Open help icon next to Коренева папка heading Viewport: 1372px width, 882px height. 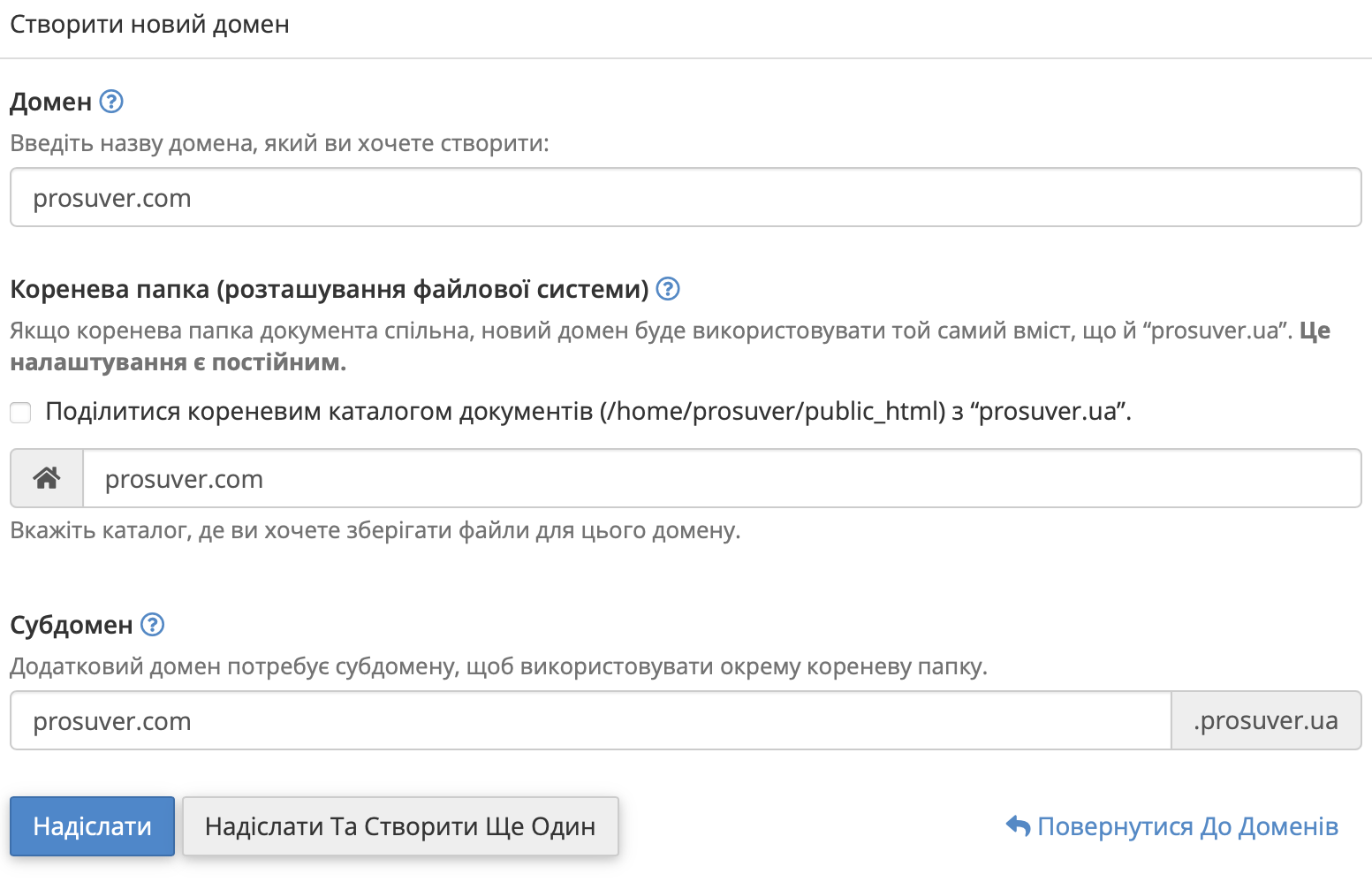pos(668,288)
